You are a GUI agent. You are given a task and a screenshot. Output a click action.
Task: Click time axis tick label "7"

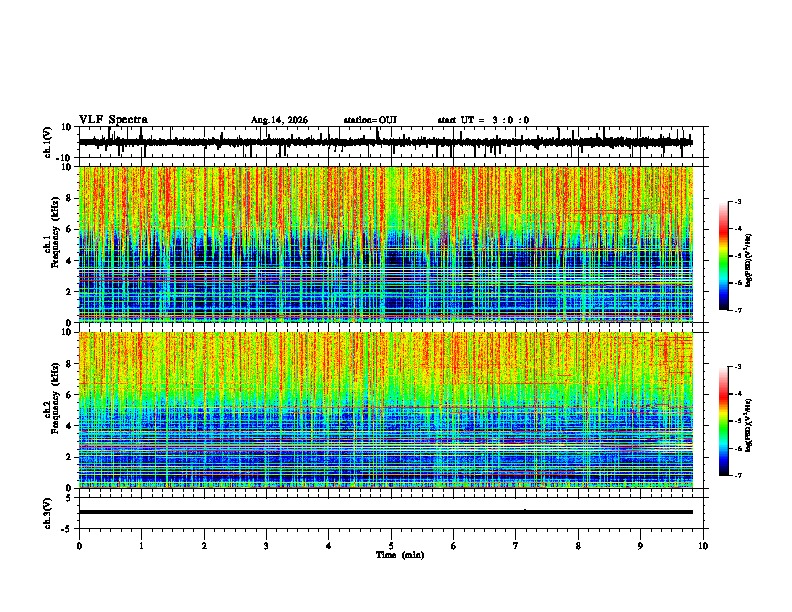coord(516,546)
